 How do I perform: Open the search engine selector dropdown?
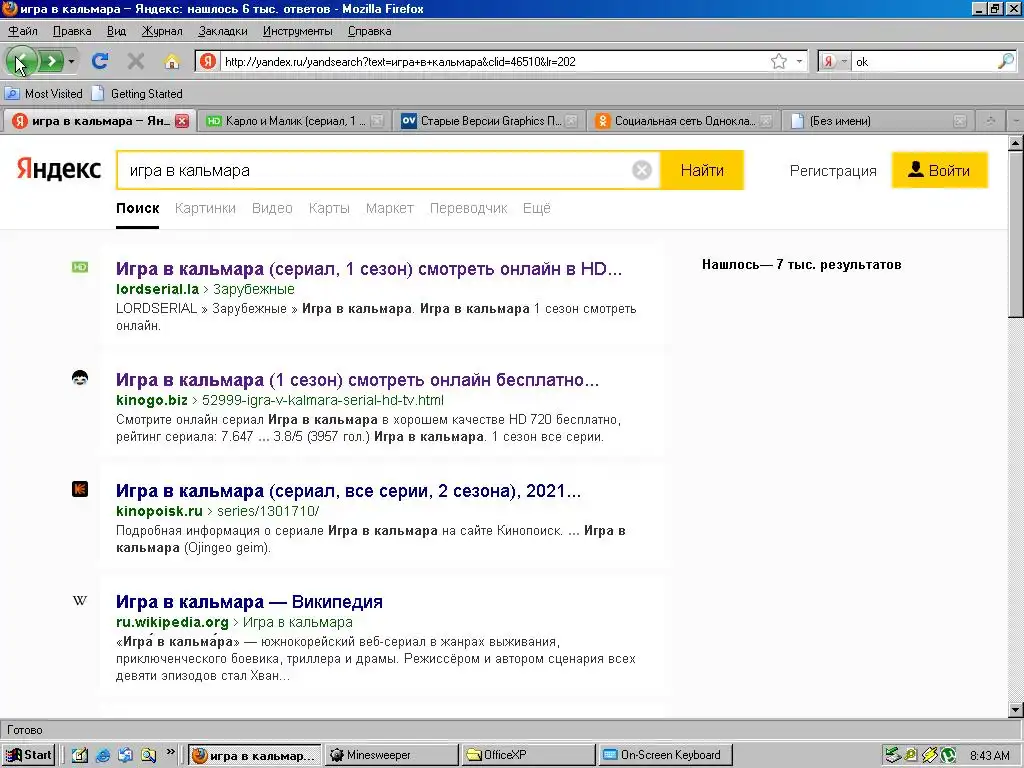tap(834, 61)
